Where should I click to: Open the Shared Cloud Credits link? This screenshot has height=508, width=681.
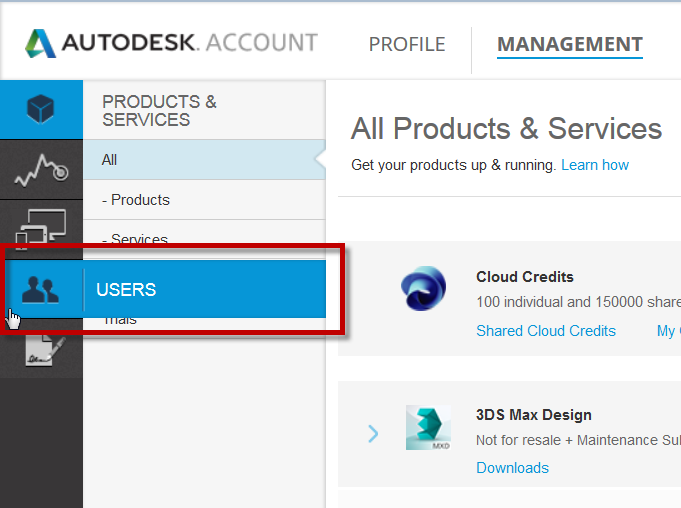[x=546, y=331]
